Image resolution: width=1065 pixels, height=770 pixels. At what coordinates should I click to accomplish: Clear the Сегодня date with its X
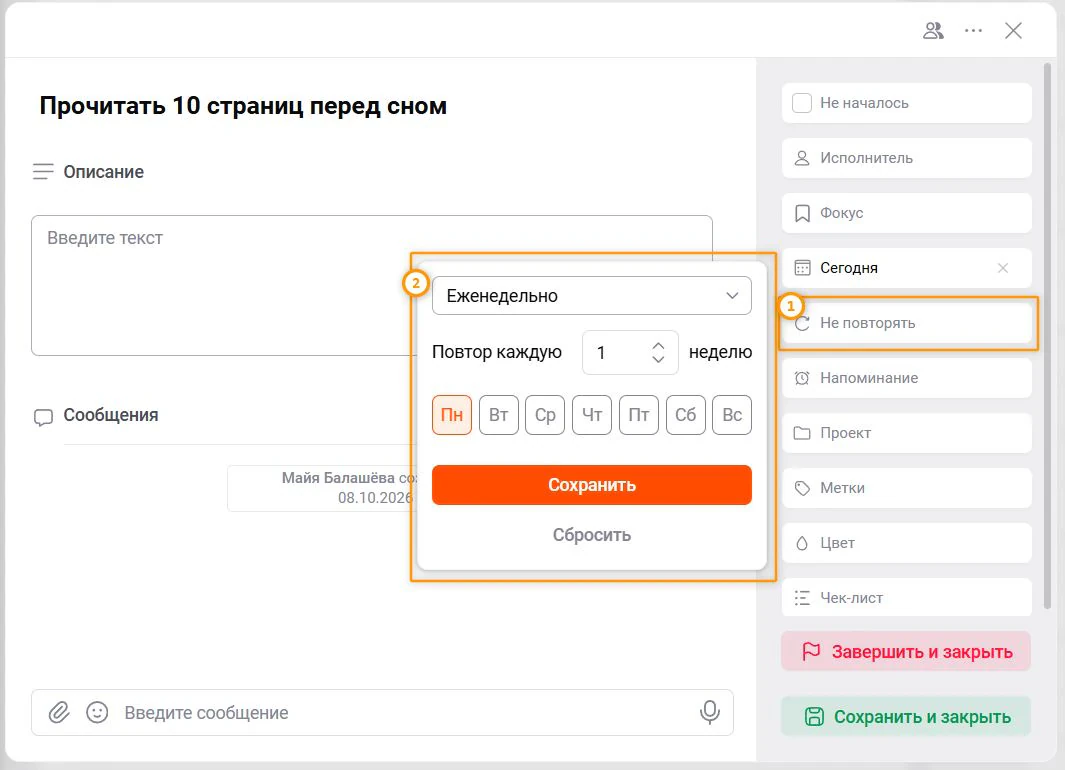(1003, 268)
